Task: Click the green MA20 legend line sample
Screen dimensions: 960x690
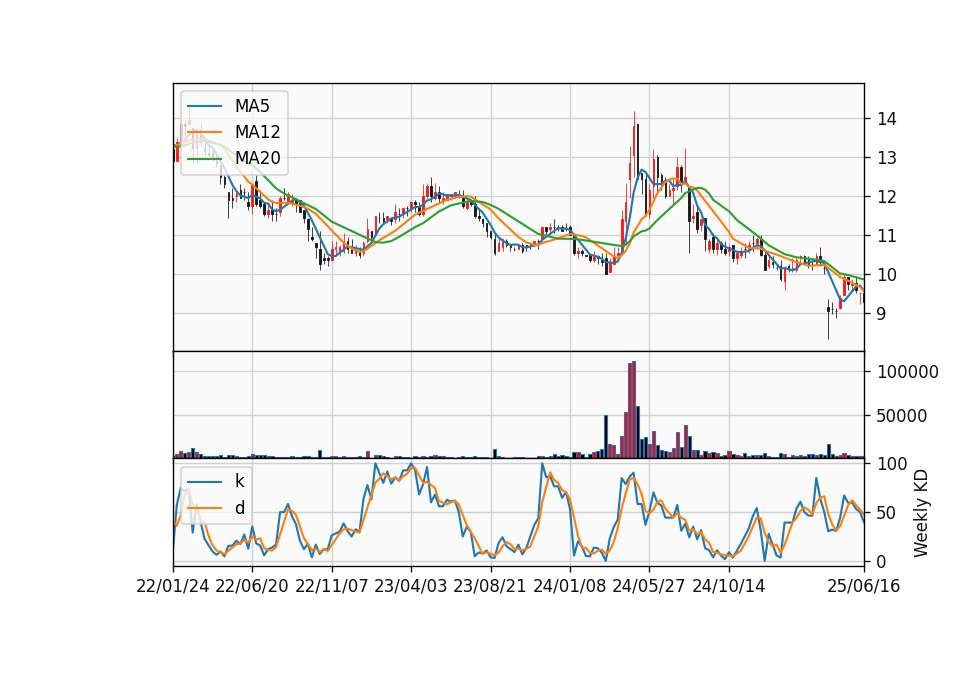Action: tap(204, 159)
